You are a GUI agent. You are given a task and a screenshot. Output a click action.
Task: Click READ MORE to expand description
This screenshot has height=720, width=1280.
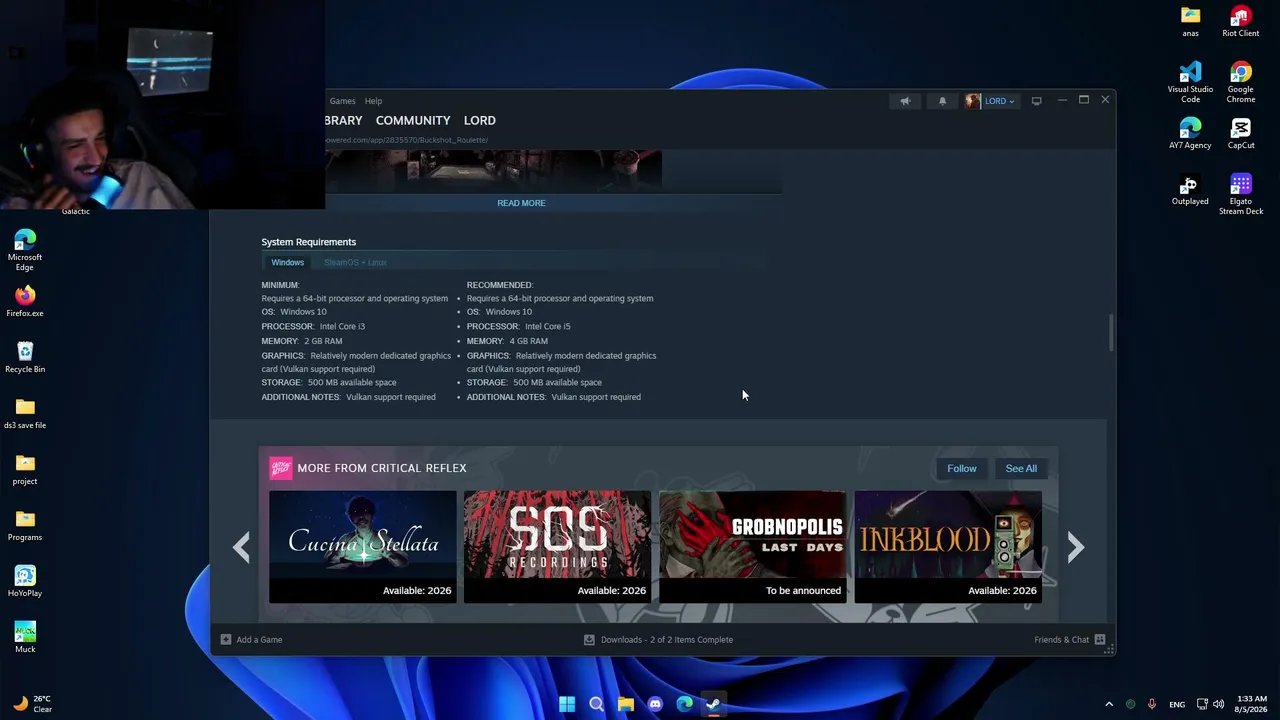pos(521,203)
